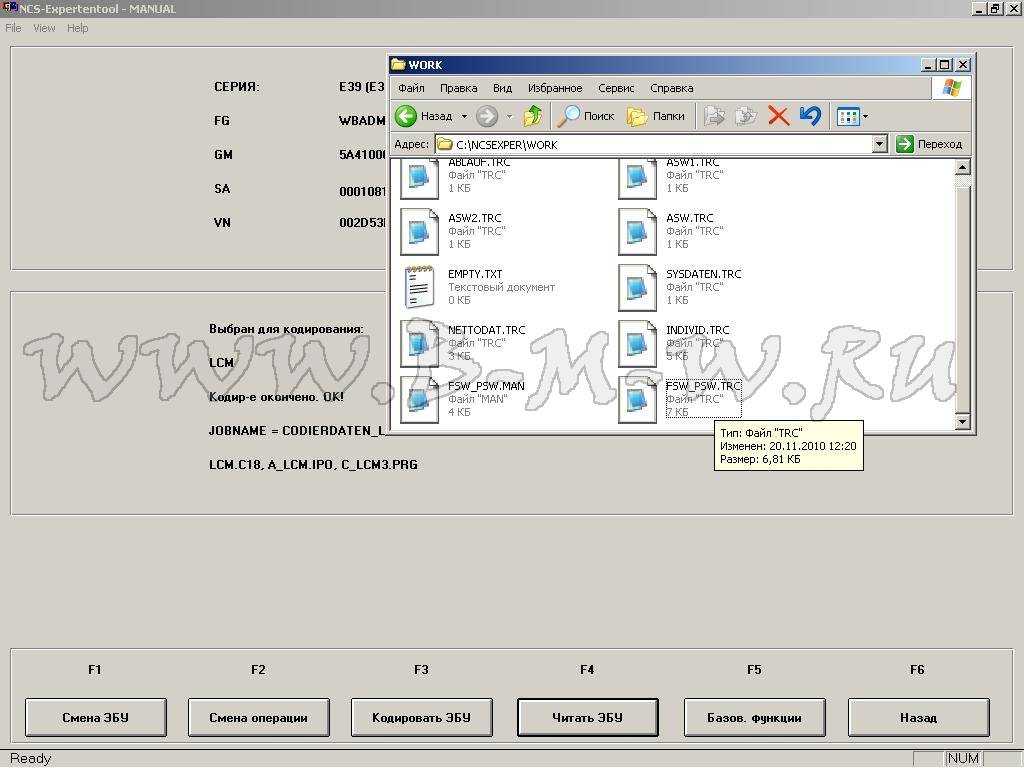
Task: Select the SYSDATEN.TRC file icon
Action: 637,288
